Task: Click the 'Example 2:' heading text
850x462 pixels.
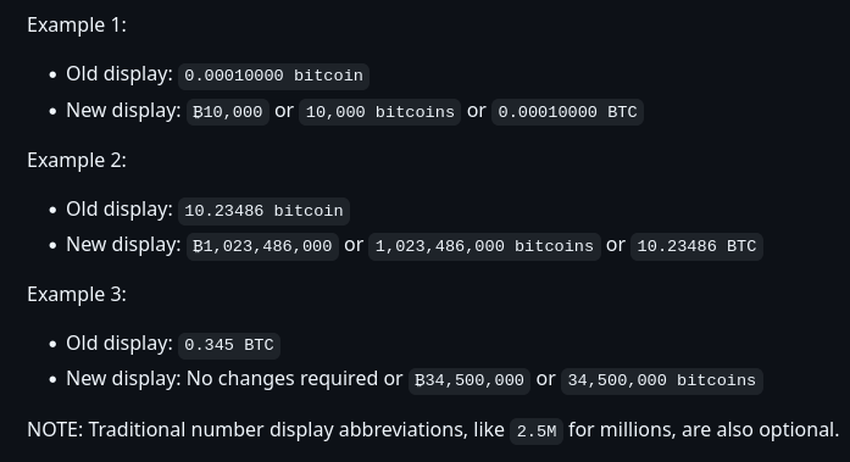Action: point(77,161)
